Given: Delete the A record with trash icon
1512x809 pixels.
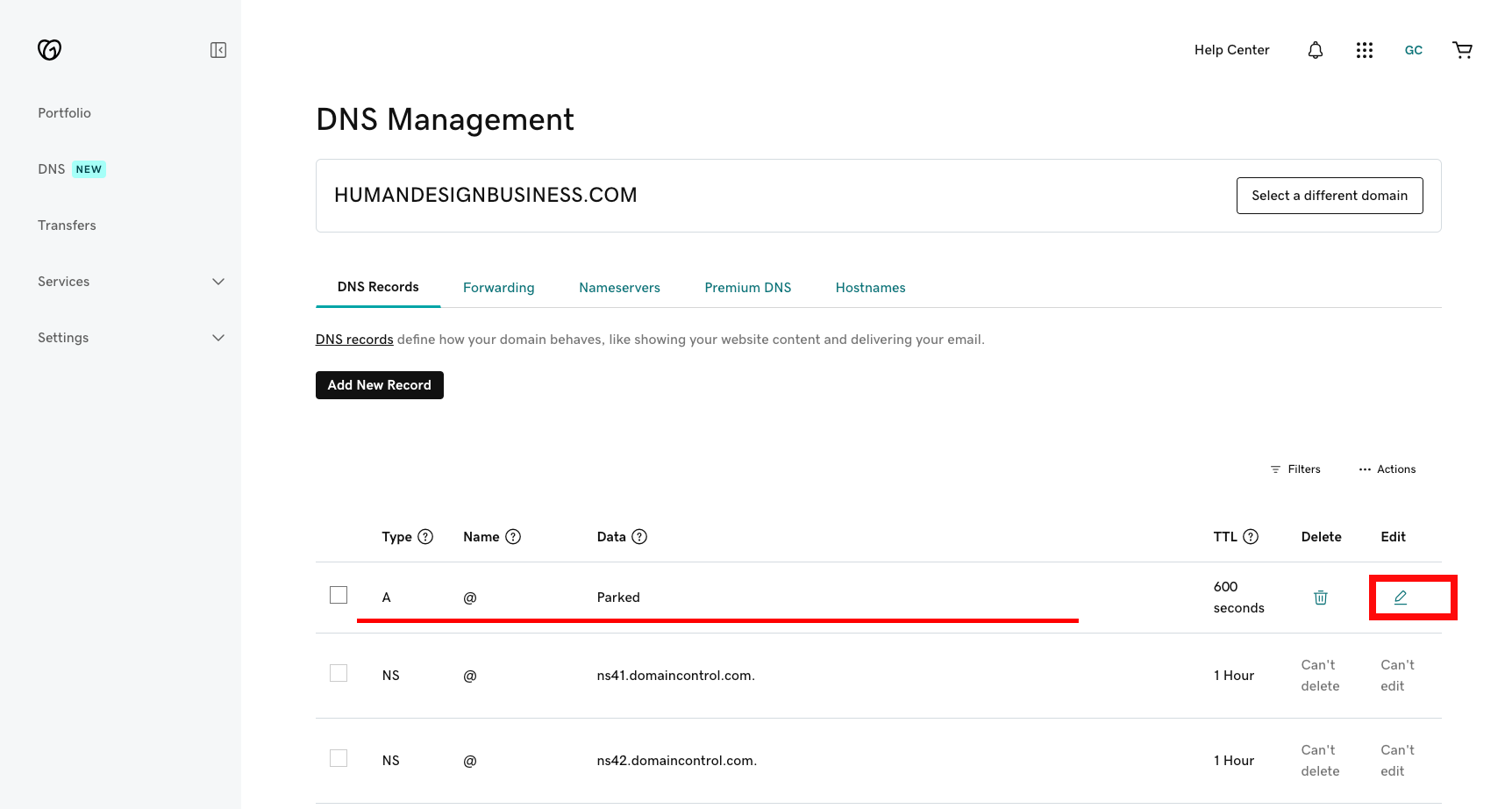Looking at the screenshot, I should (x=1321, y=598).
